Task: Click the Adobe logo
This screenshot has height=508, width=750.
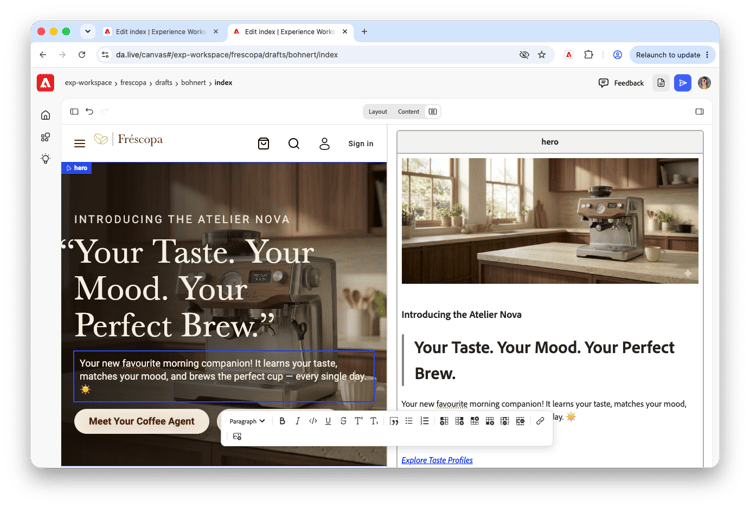Action: (x=45, y=83)
